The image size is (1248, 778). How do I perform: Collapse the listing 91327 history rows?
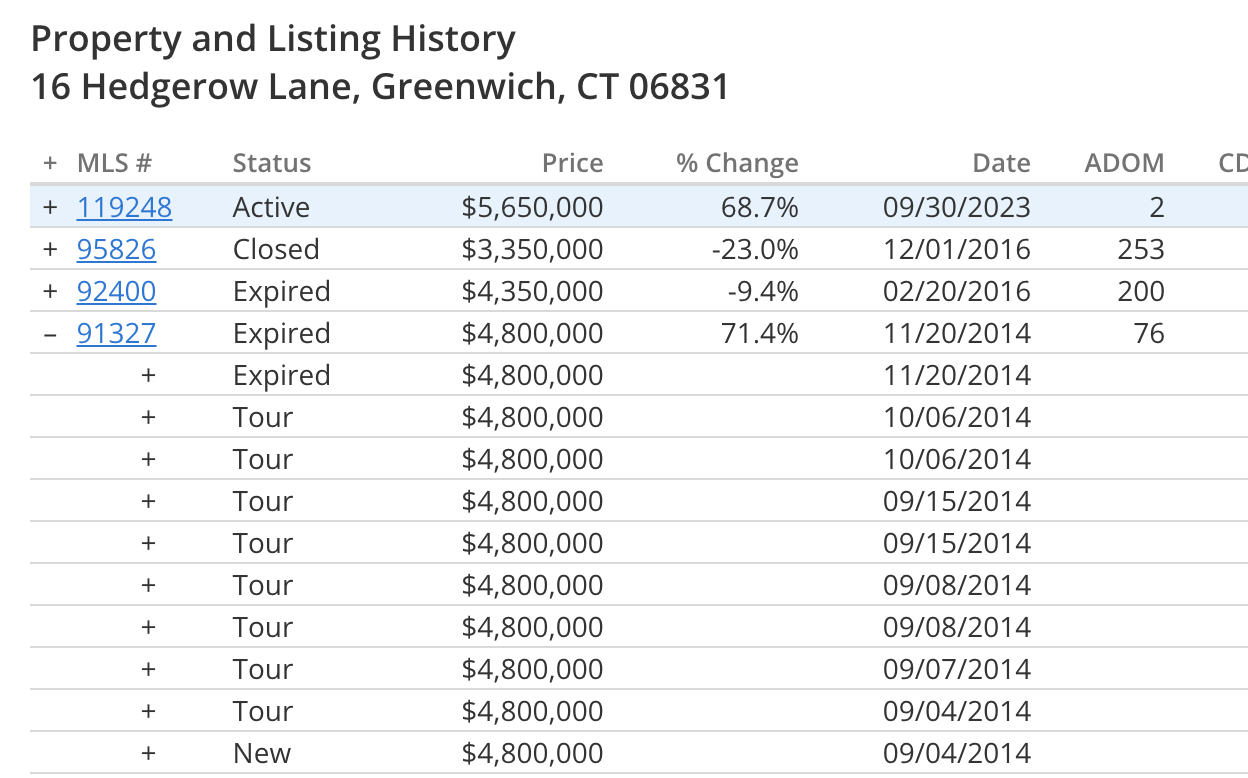click(50, 333)
